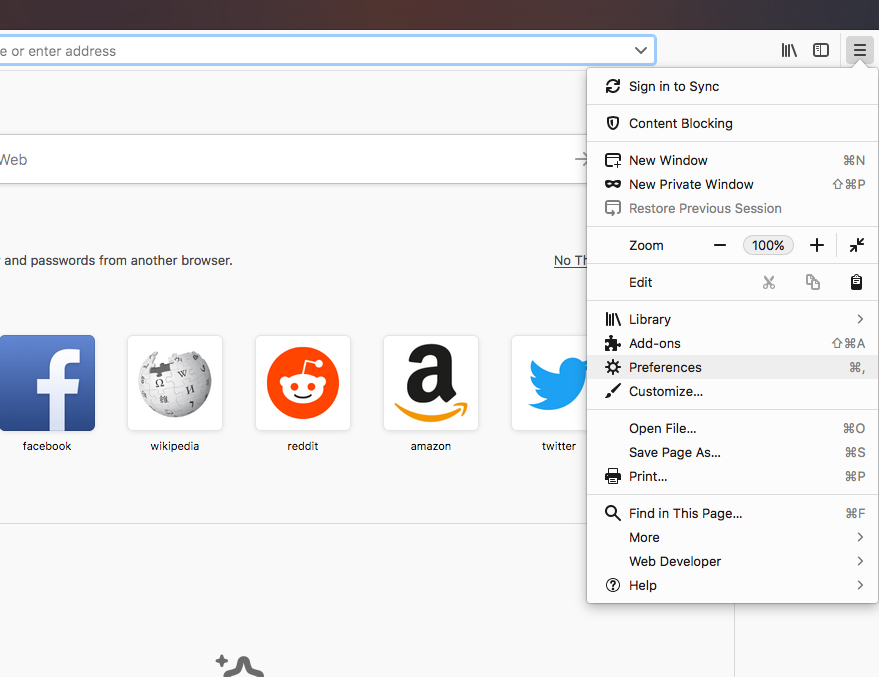Focus the address bar field
Image resolution: width=879 pixels, height=677 pixels.
pos(327,50)
